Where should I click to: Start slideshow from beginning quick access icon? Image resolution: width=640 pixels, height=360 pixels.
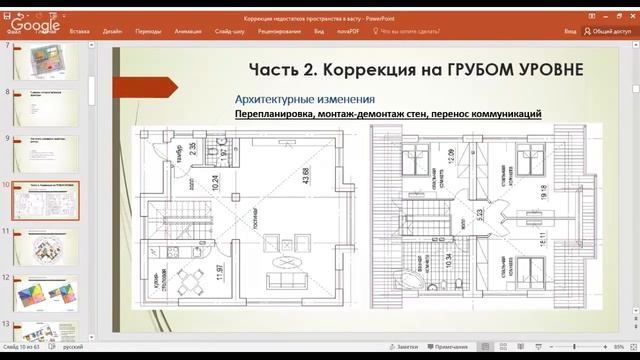(53, 16)
